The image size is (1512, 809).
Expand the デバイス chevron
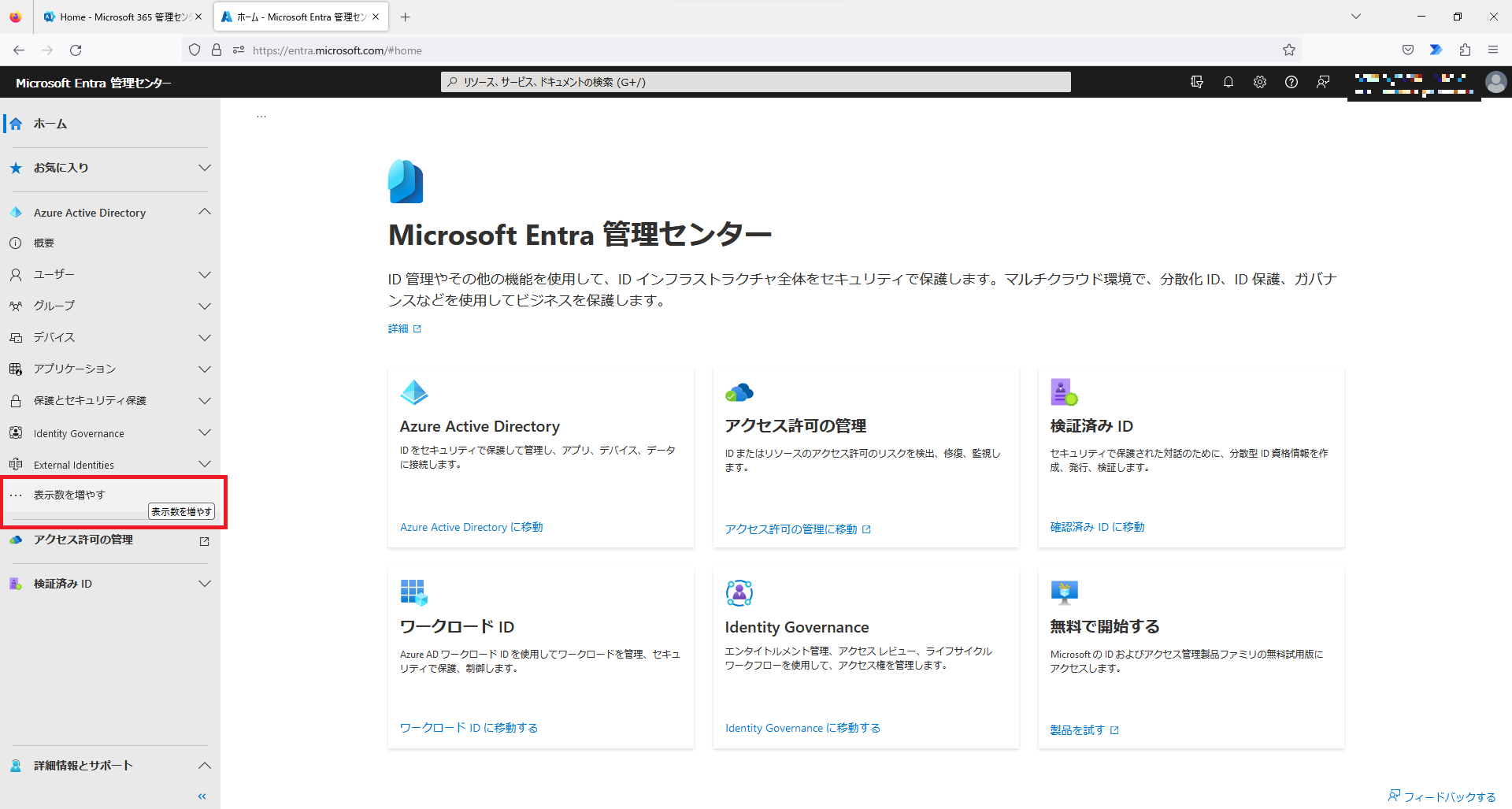205,337
